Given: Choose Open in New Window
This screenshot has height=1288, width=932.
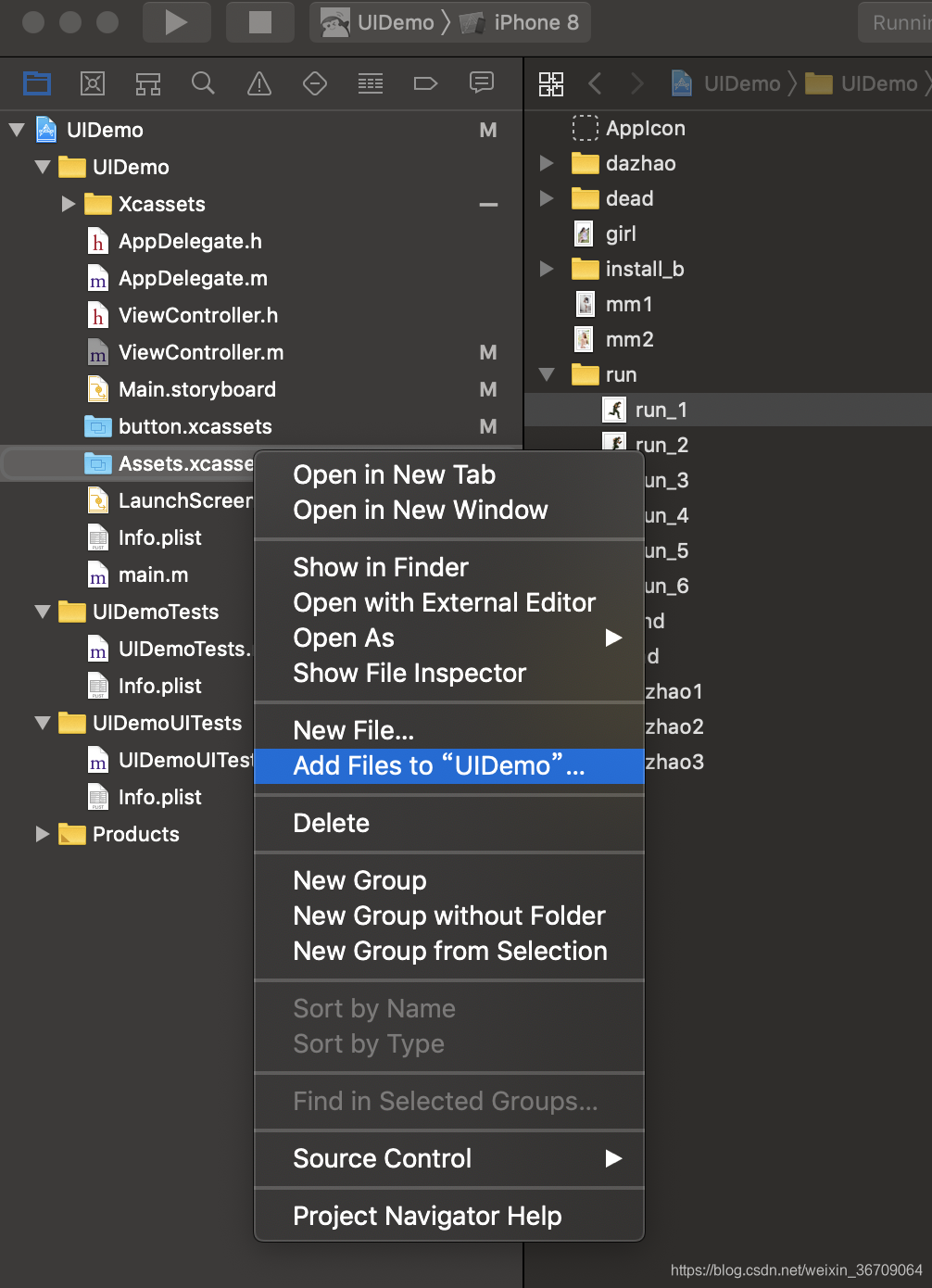Looking at the screenshot, I should pyautogui.click(x=449, y=510).
